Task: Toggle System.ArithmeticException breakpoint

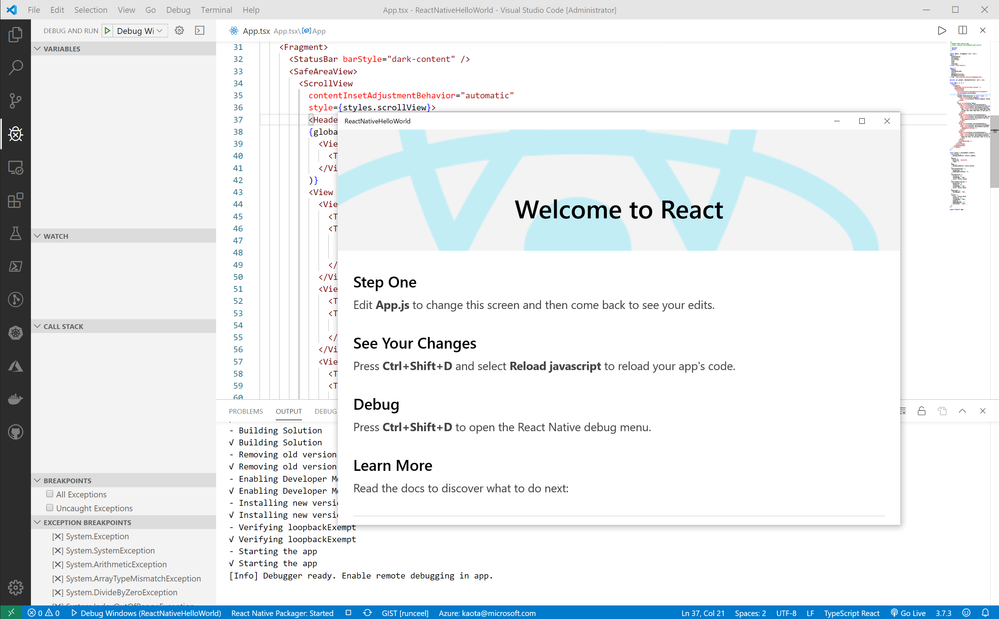Action: (57, 565)
